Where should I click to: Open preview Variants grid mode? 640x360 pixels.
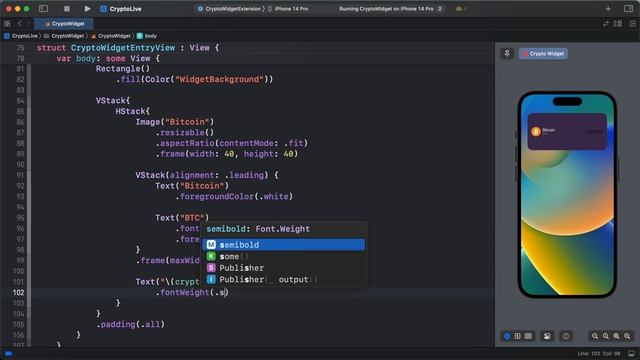click(x=528, y=336)
